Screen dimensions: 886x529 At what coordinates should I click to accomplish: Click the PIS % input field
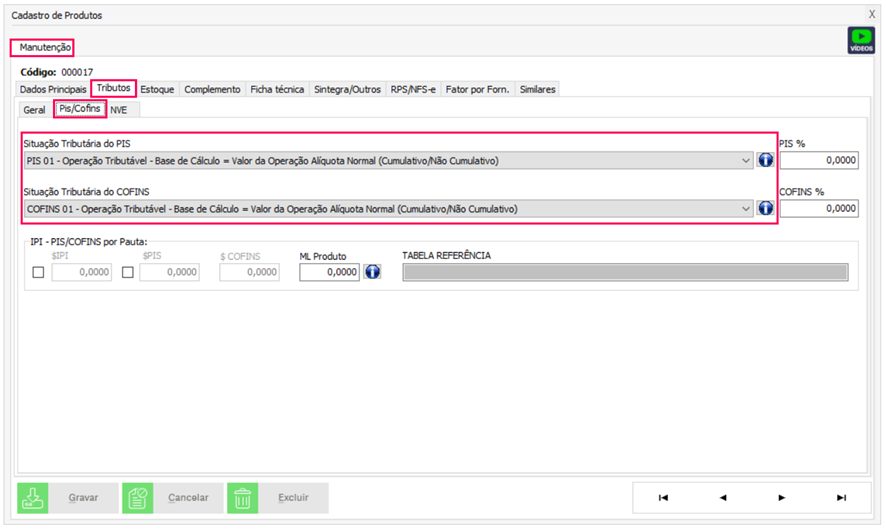click(x=818, y=161)
